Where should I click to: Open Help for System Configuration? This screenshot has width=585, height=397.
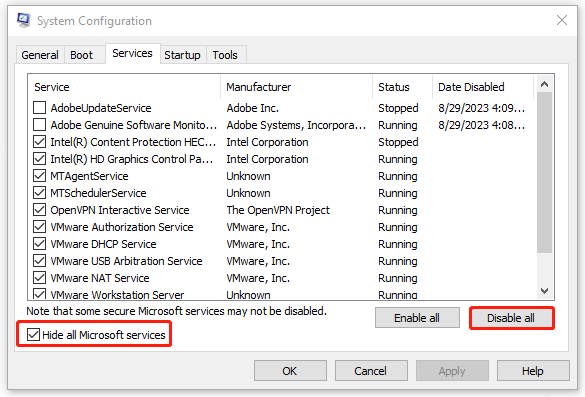pyautogui.click(x=533, y=371)
